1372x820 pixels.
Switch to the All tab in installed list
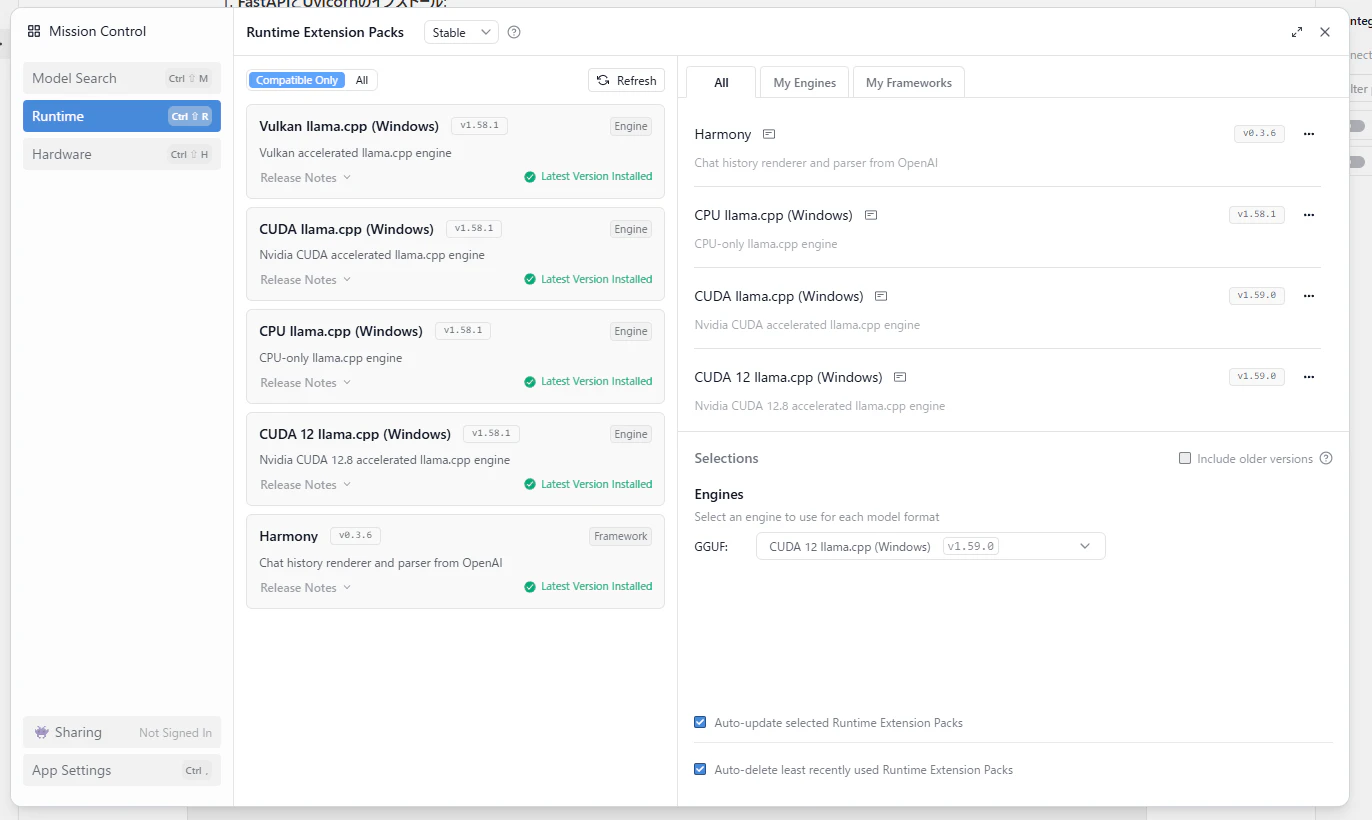(721, 83)
